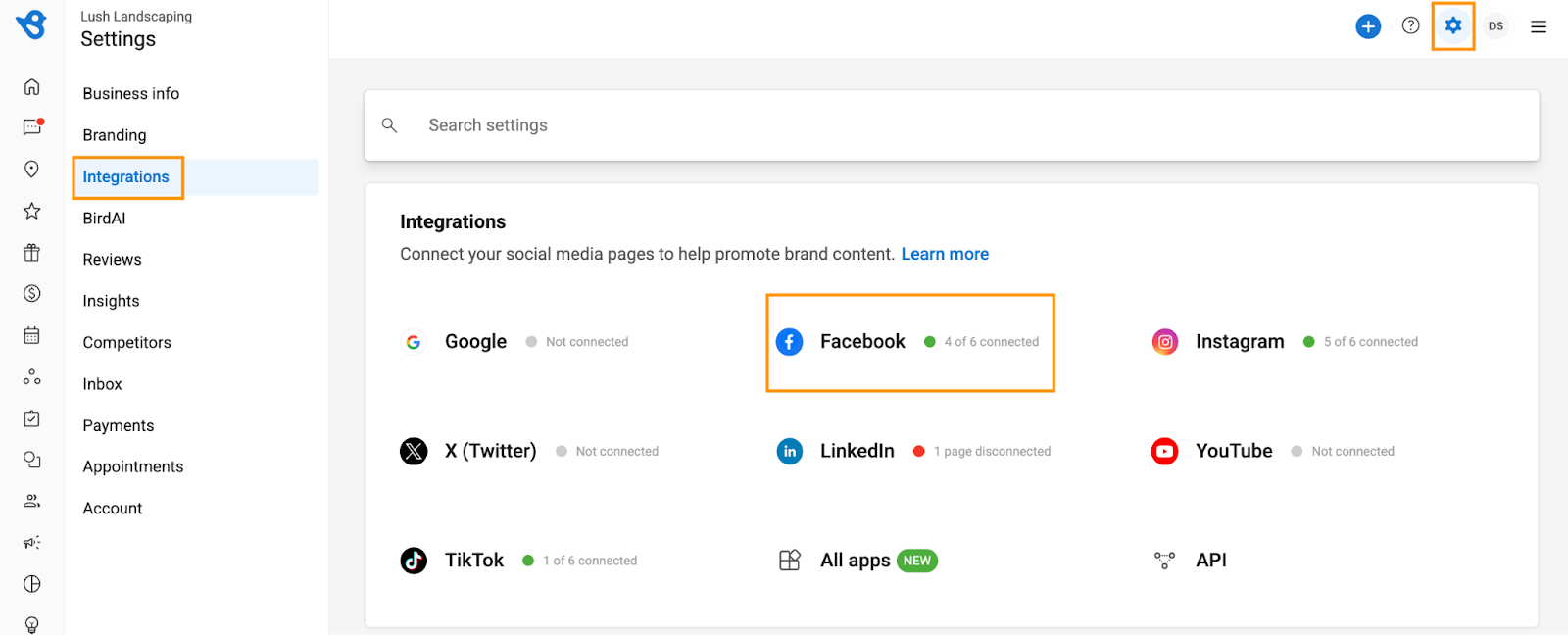Open the Instagram integration
1568x635 pixels.
click(1285, 342)
